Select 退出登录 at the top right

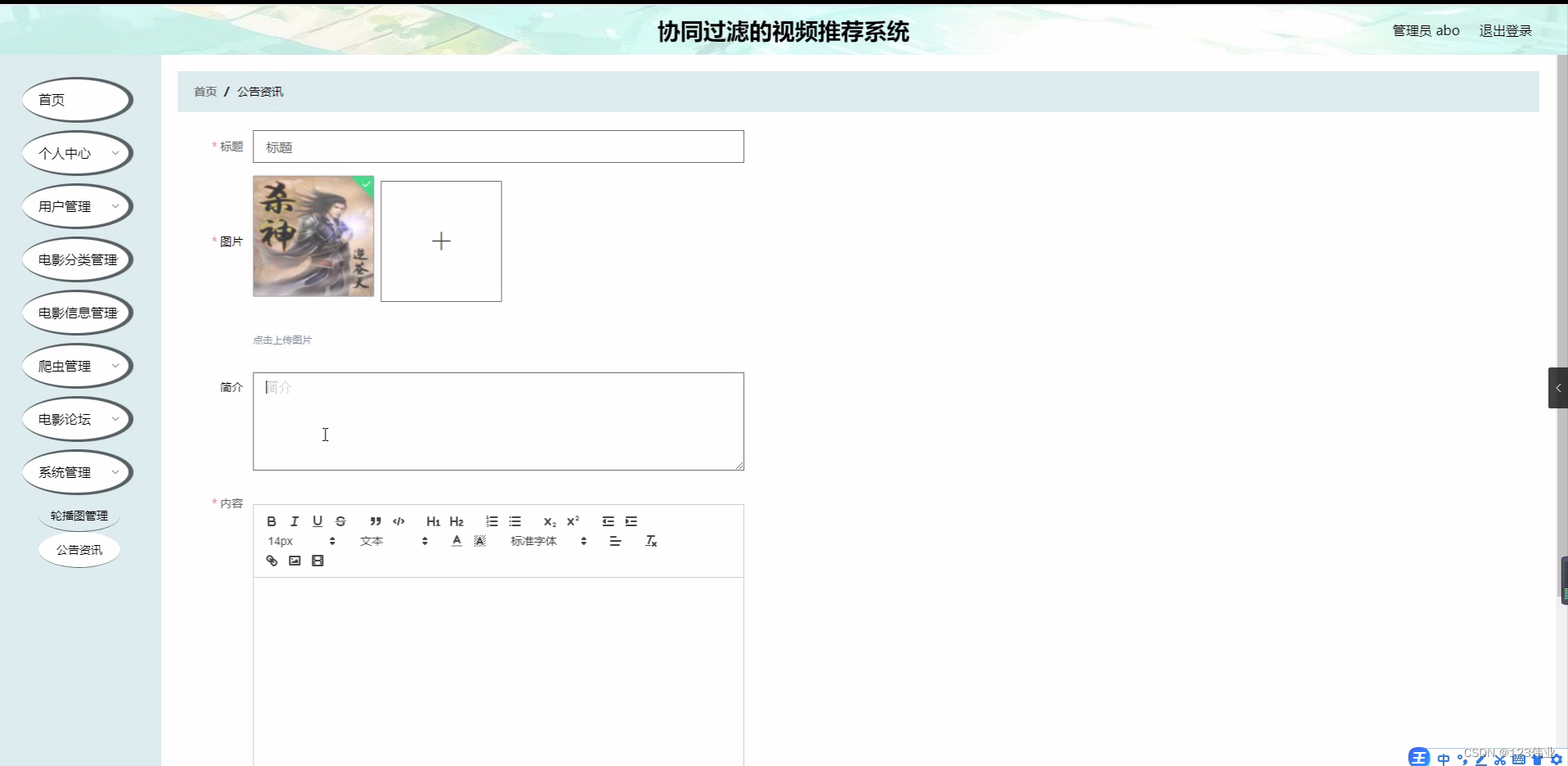(1505, 30)
